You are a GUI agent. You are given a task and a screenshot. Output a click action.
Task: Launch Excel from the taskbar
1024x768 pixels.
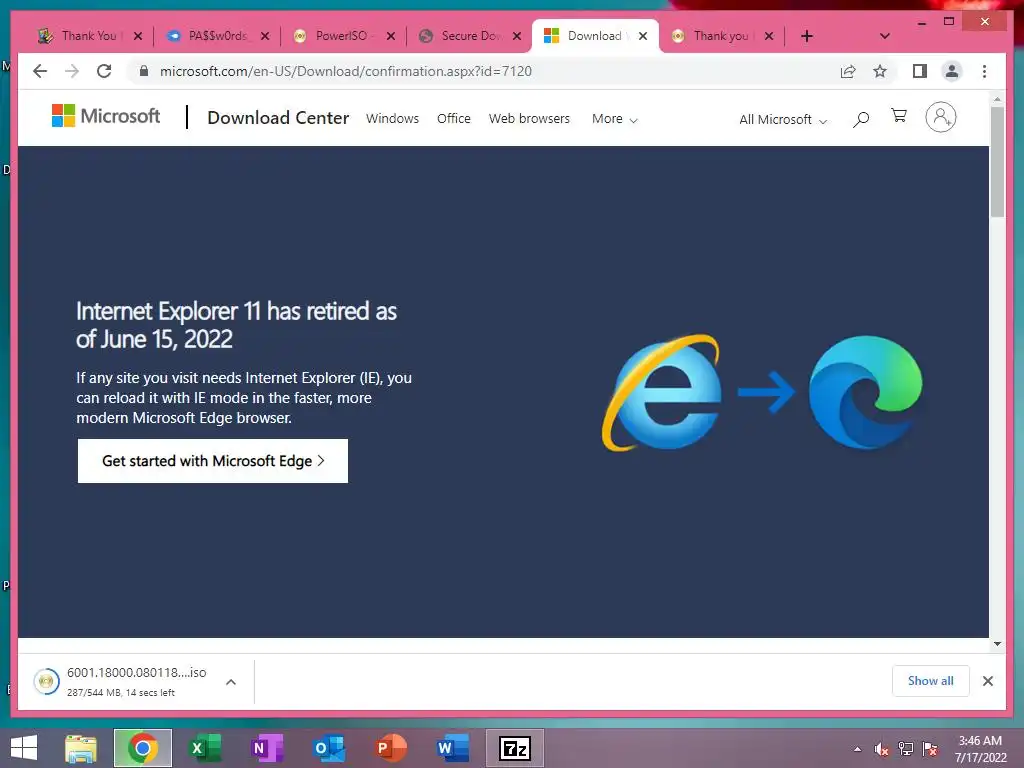204,748
